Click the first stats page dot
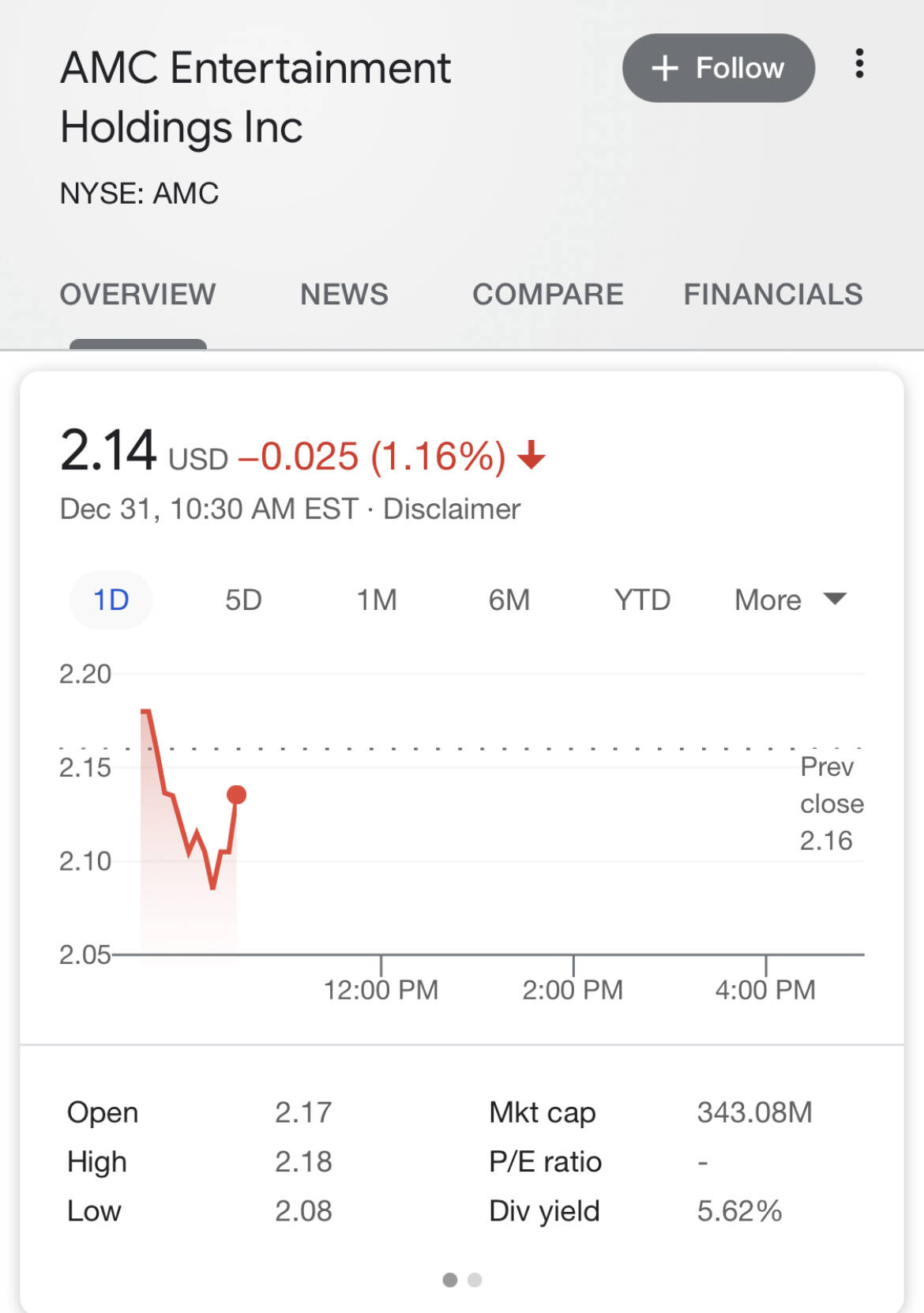 tap(450, 1280)
